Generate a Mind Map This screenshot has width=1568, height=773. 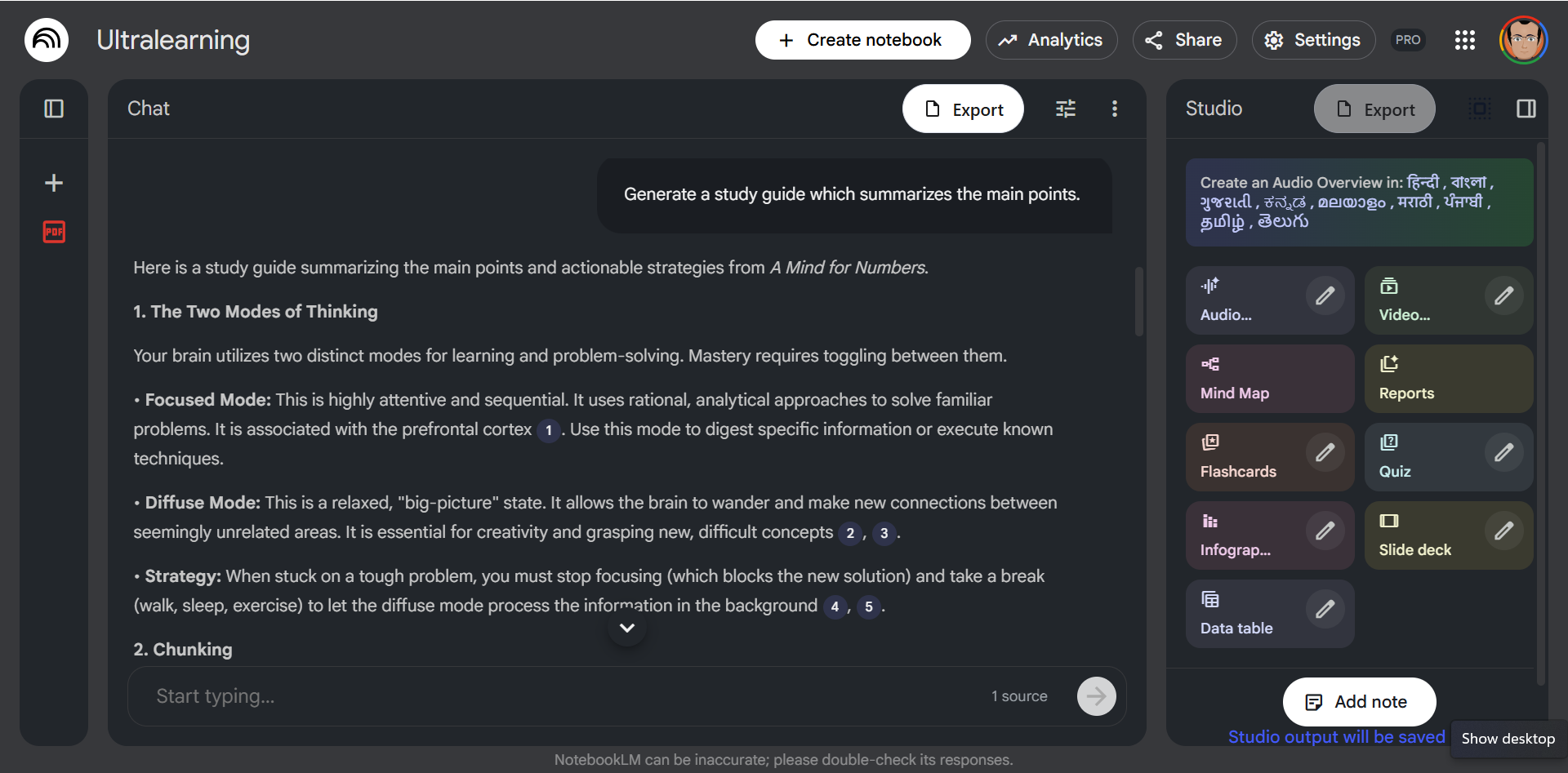point(1270,379)
